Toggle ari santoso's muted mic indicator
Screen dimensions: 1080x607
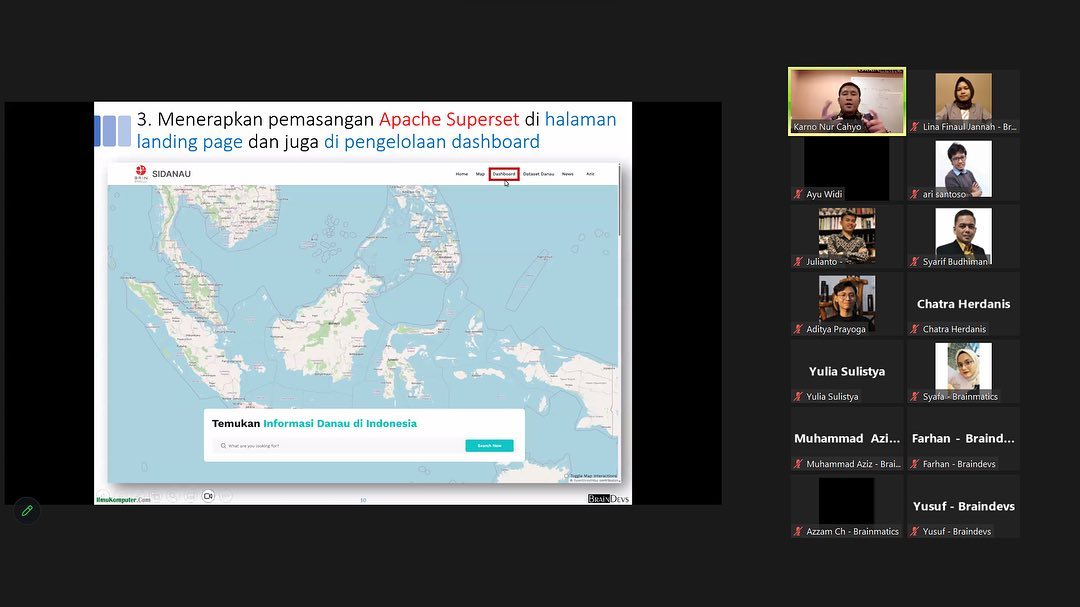(915, 194)
